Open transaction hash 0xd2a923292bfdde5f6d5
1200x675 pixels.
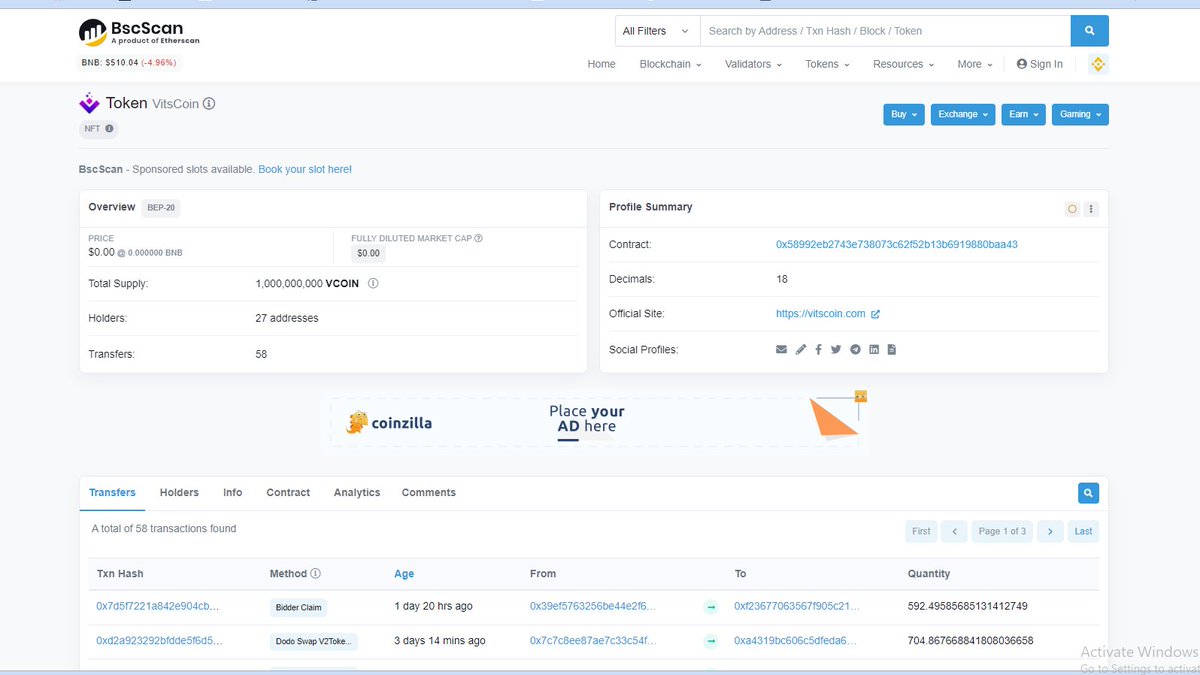pos(159,641)
